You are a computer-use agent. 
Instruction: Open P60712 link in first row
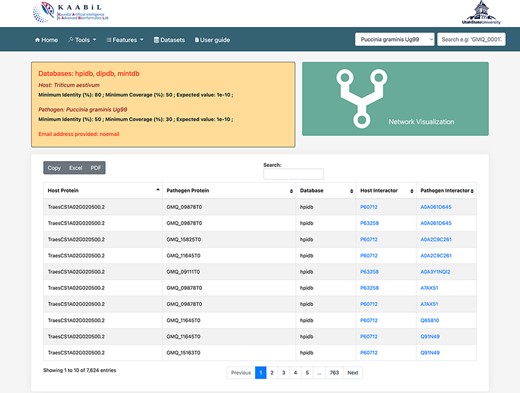tap(369, 207)
